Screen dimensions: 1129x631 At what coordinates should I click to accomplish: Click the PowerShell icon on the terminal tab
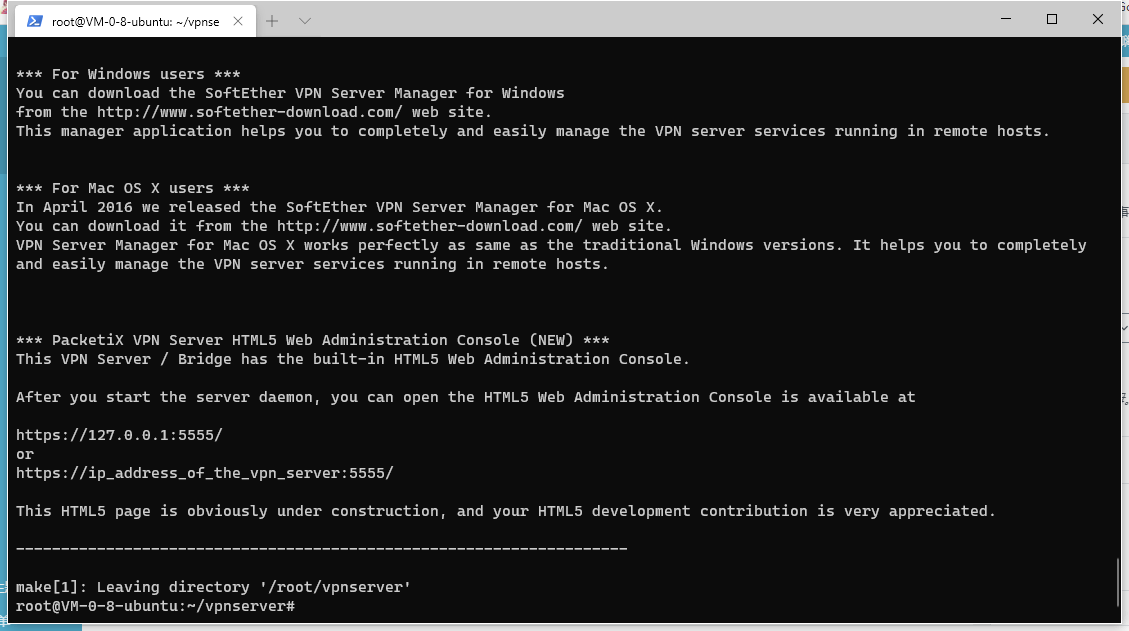(x=35, y=21)
